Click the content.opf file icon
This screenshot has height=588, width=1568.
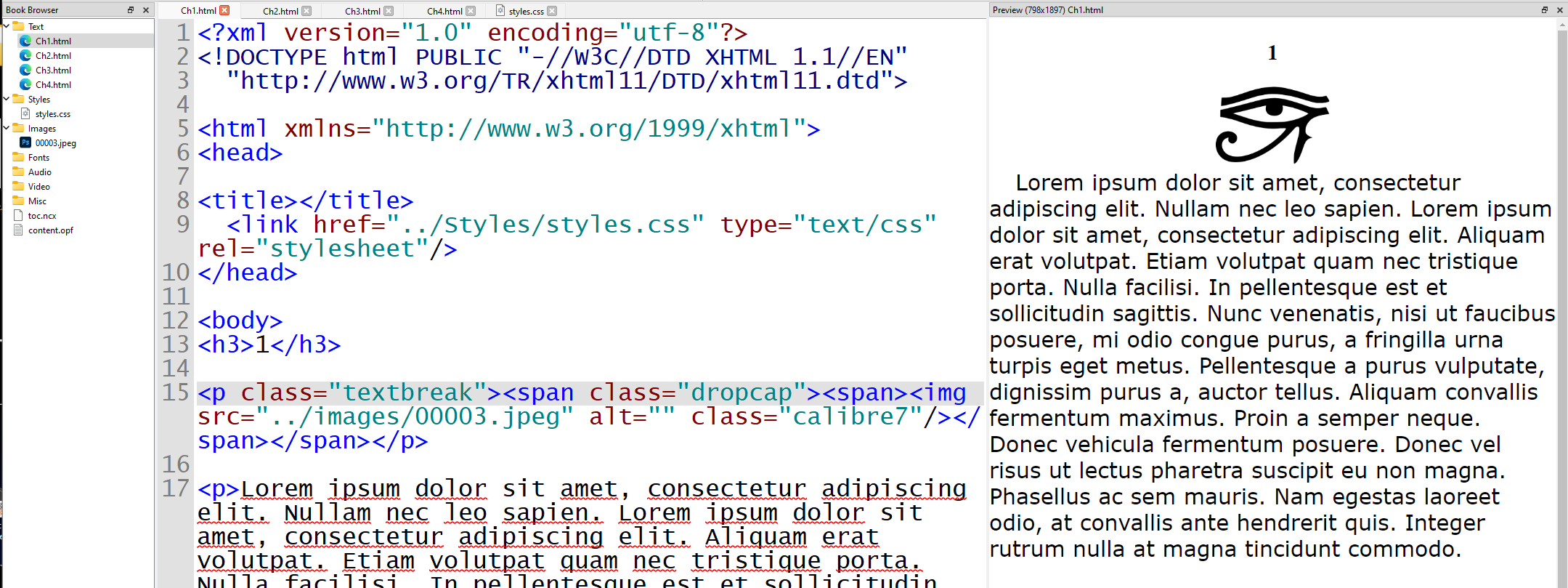point(18,230)
